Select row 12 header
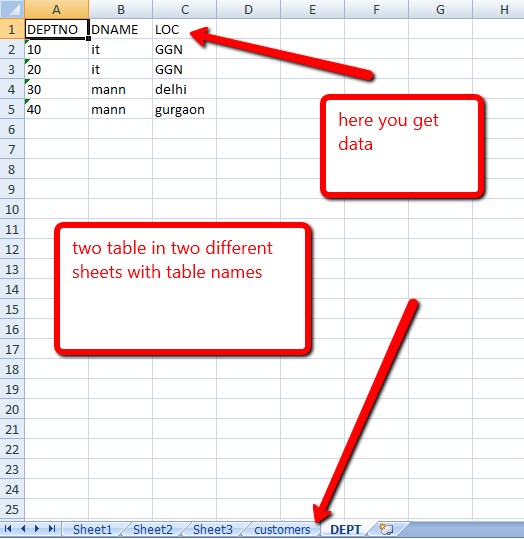 click(12, 249)
